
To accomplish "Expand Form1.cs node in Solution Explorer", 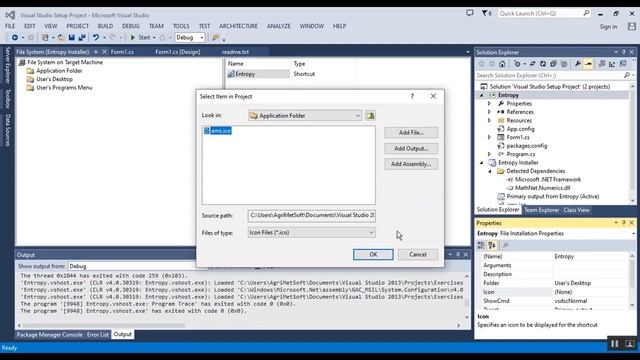I will [489, 137].
